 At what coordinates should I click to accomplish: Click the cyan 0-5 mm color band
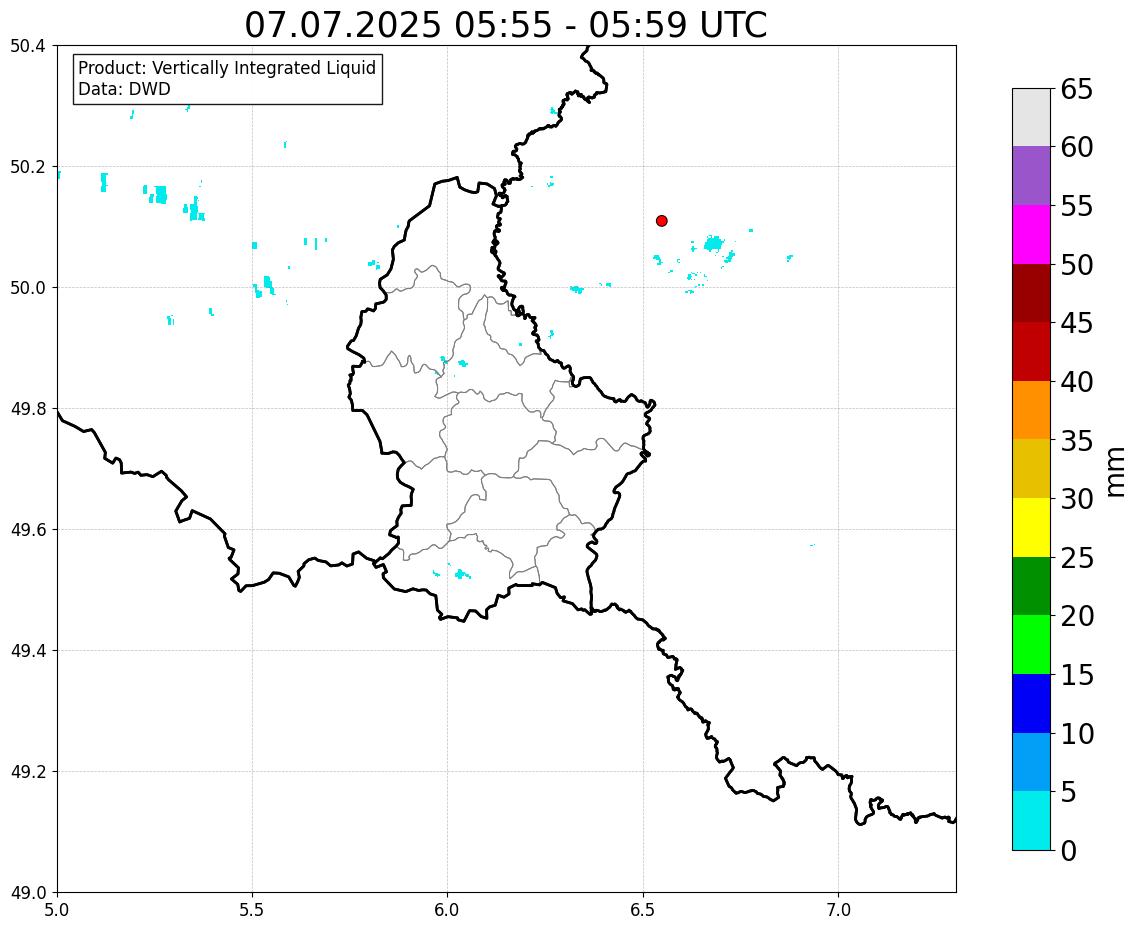point(1031,820)
